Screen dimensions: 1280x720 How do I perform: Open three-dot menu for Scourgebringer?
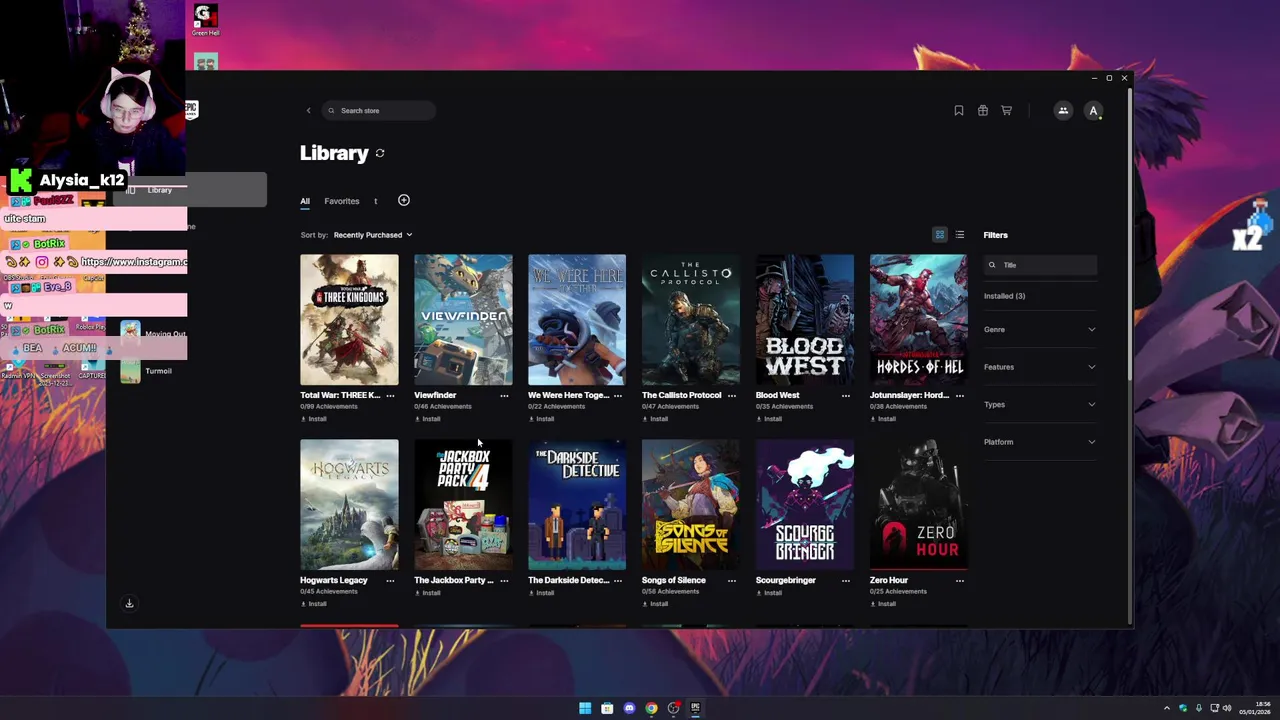(x=846, y=581)
